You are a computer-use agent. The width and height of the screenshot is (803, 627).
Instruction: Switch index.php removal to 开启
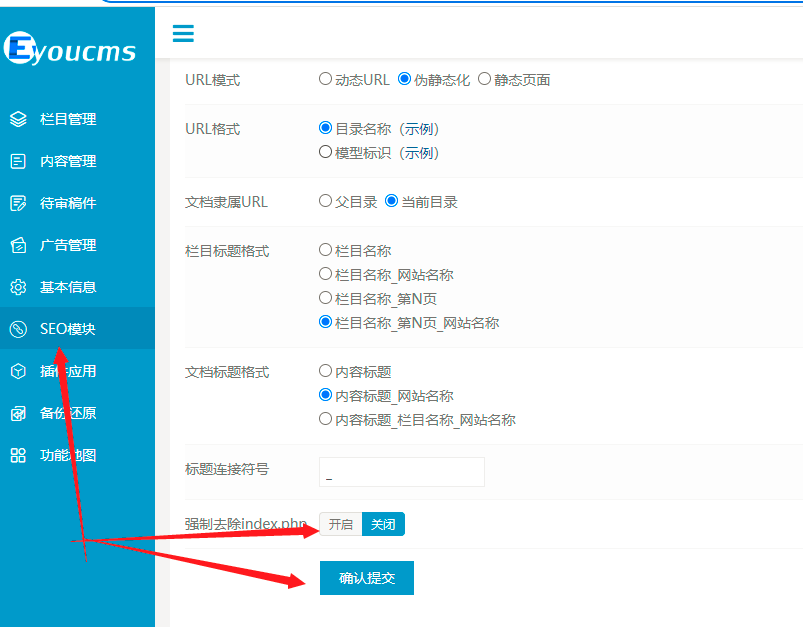341,524
